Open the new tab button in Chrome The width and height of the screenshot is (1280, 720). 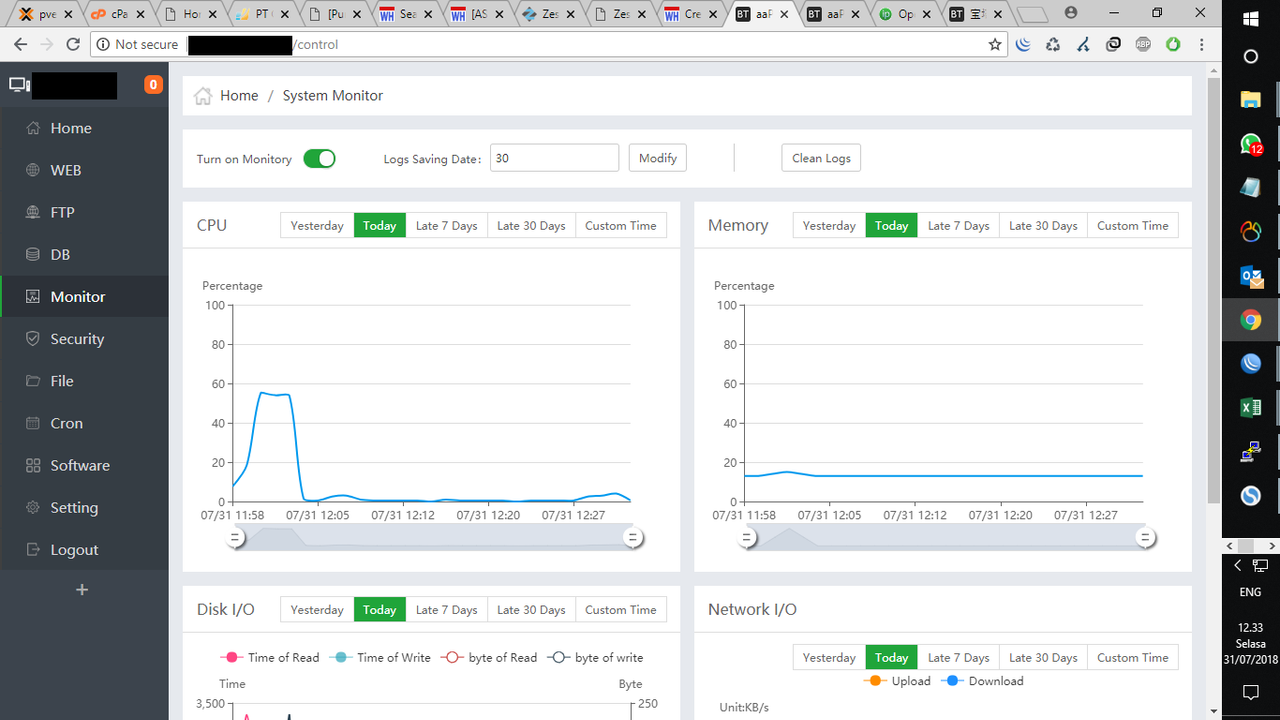[x=1032, y=14]
